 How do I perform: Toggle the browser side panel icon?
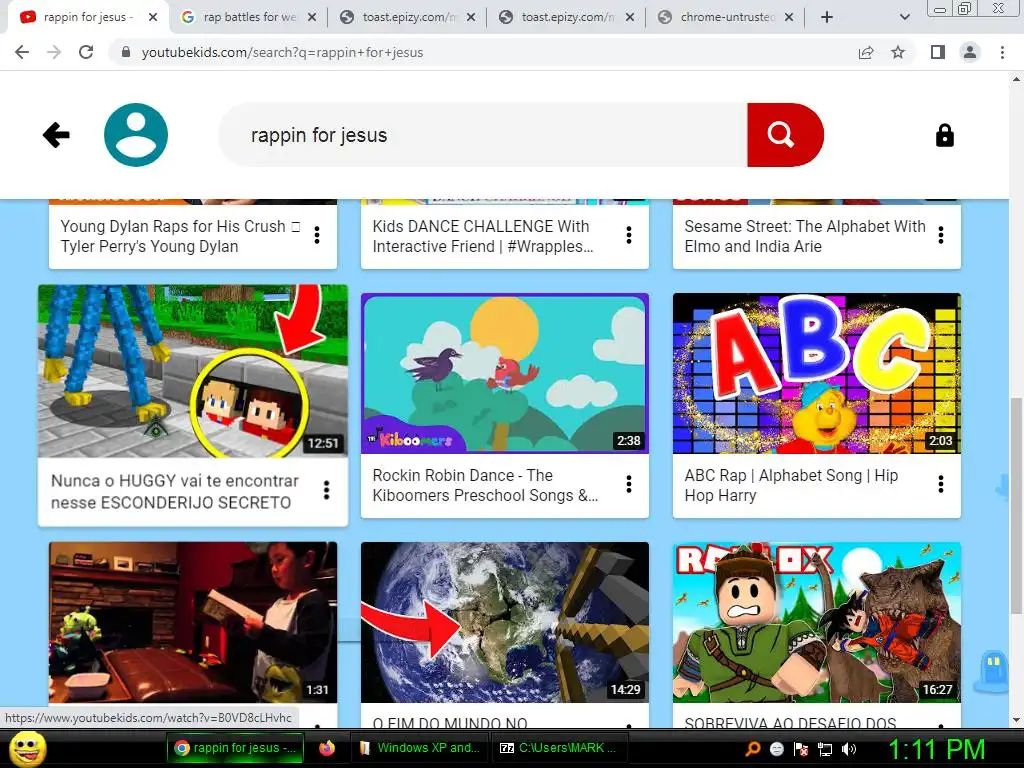click(x=938, y=52)
